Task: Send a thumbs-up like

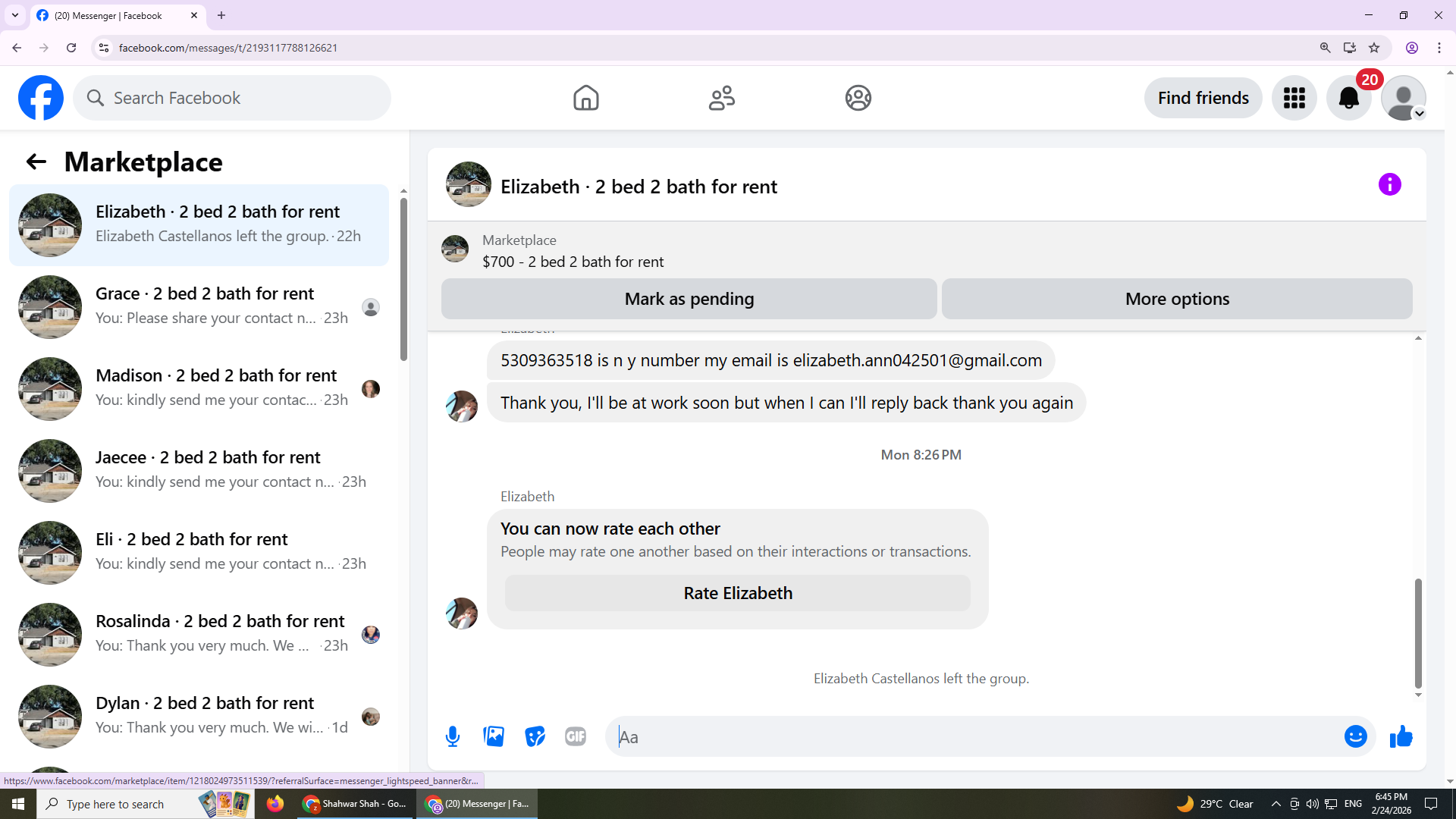Action: [1401, 736]
